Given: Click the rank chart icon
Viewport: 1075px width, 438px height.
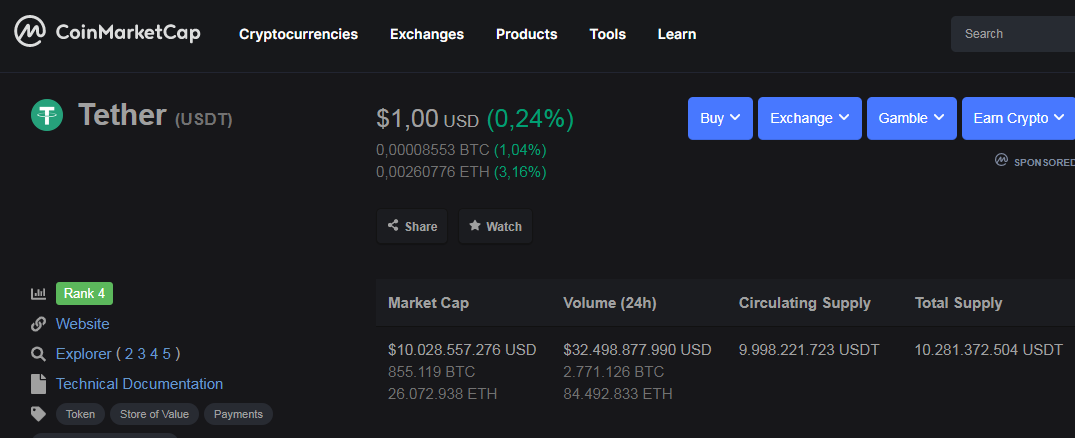Looking at the screenshot, I should (x=39, y=294).
